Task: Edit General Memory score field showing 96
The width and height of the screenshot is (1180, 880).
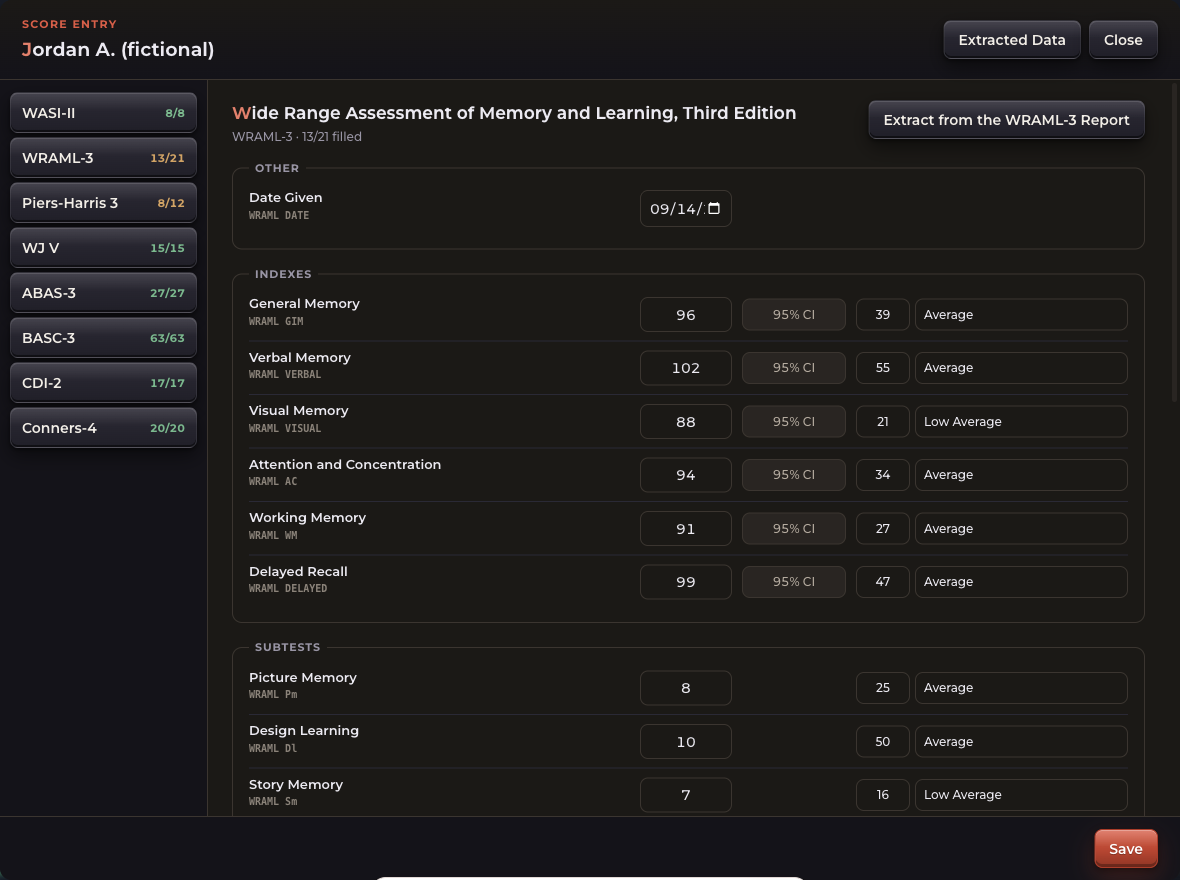Action: tap(686, 315)
